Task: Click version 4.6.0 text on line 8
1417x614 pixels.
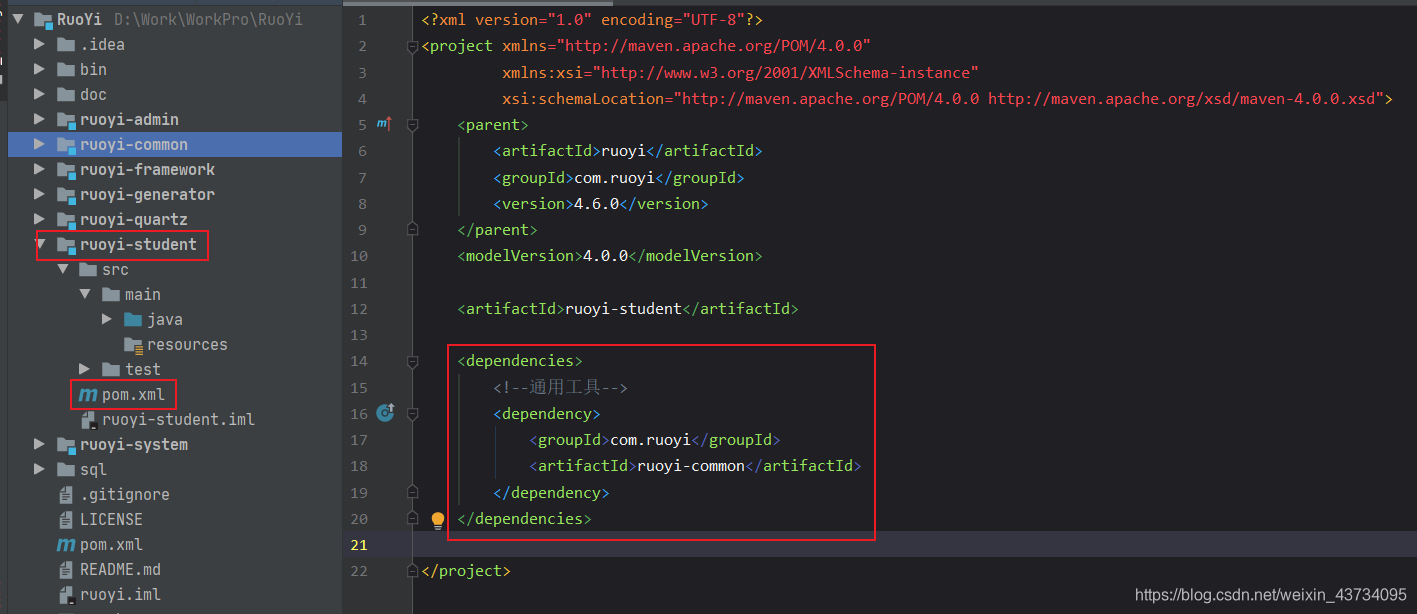Action: click(596, 204)
